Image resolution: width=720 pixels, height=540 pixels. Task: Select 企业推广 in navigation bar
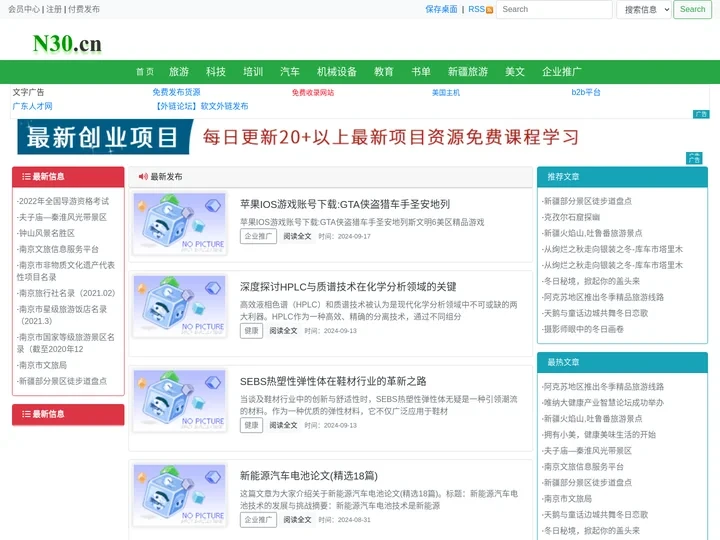(x=562, y=72)
